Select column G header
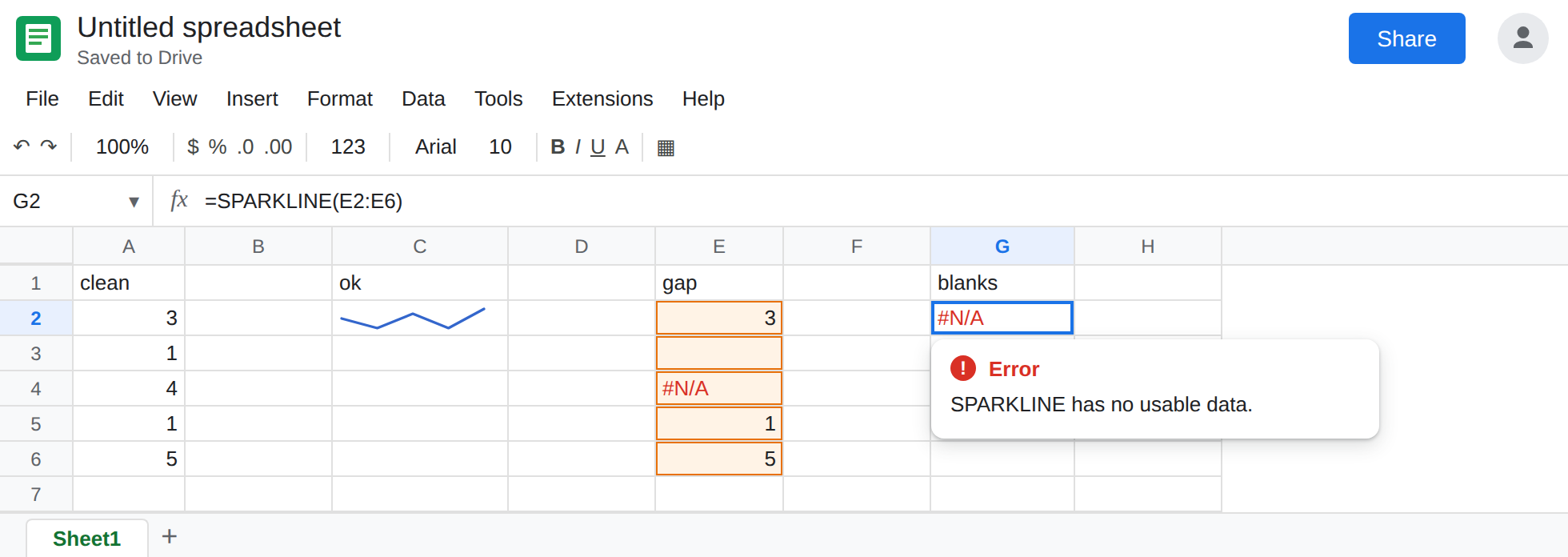Viewport: 1568px width, 557px height. [x=1002, y=246]
